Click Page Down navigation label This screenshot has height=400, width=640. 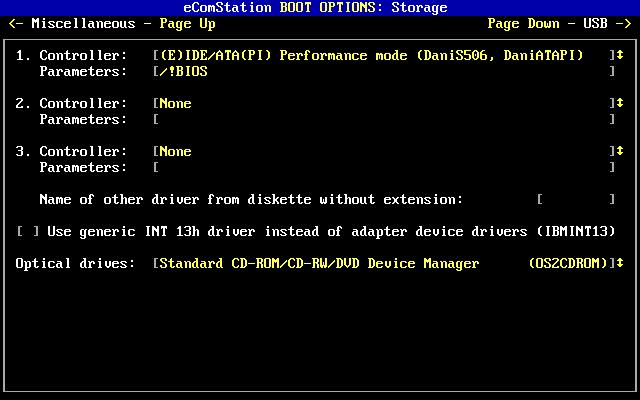click(x=523, y=24)
